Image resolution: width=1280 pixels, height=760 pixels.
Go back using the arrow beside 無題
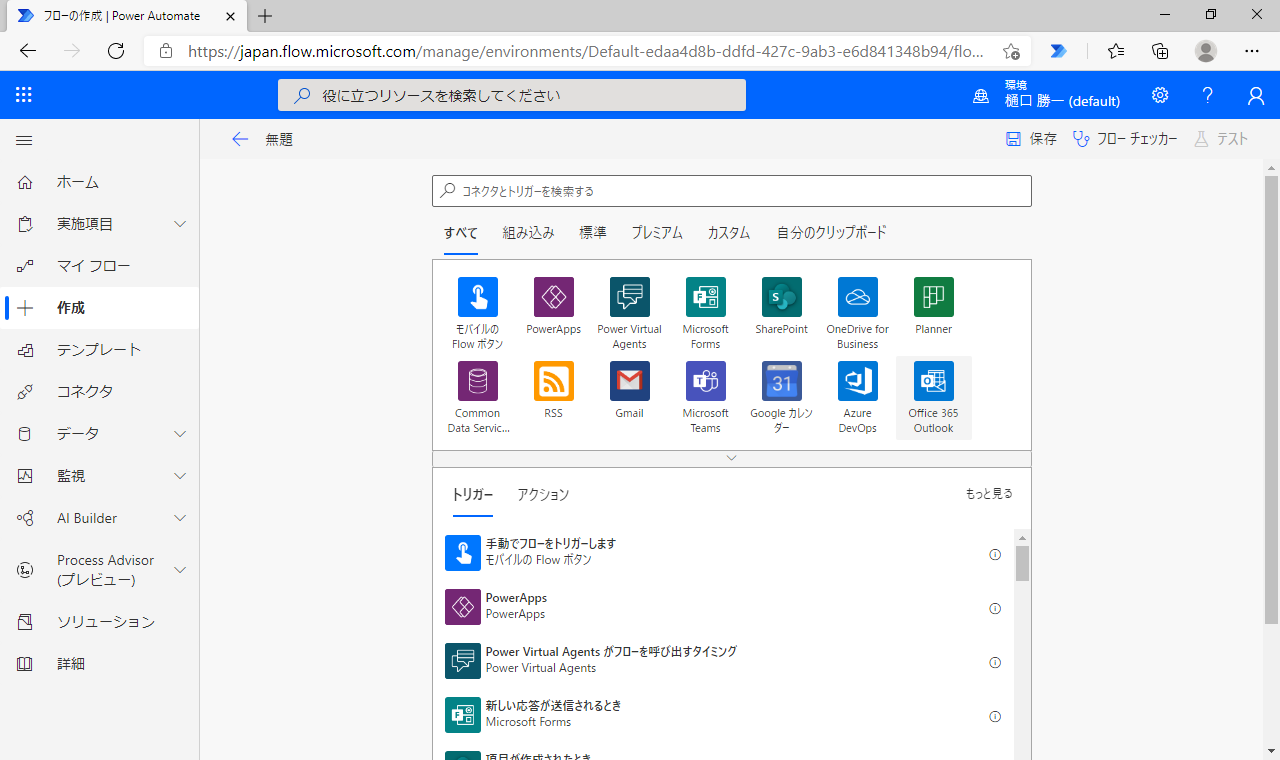(239, 139)
